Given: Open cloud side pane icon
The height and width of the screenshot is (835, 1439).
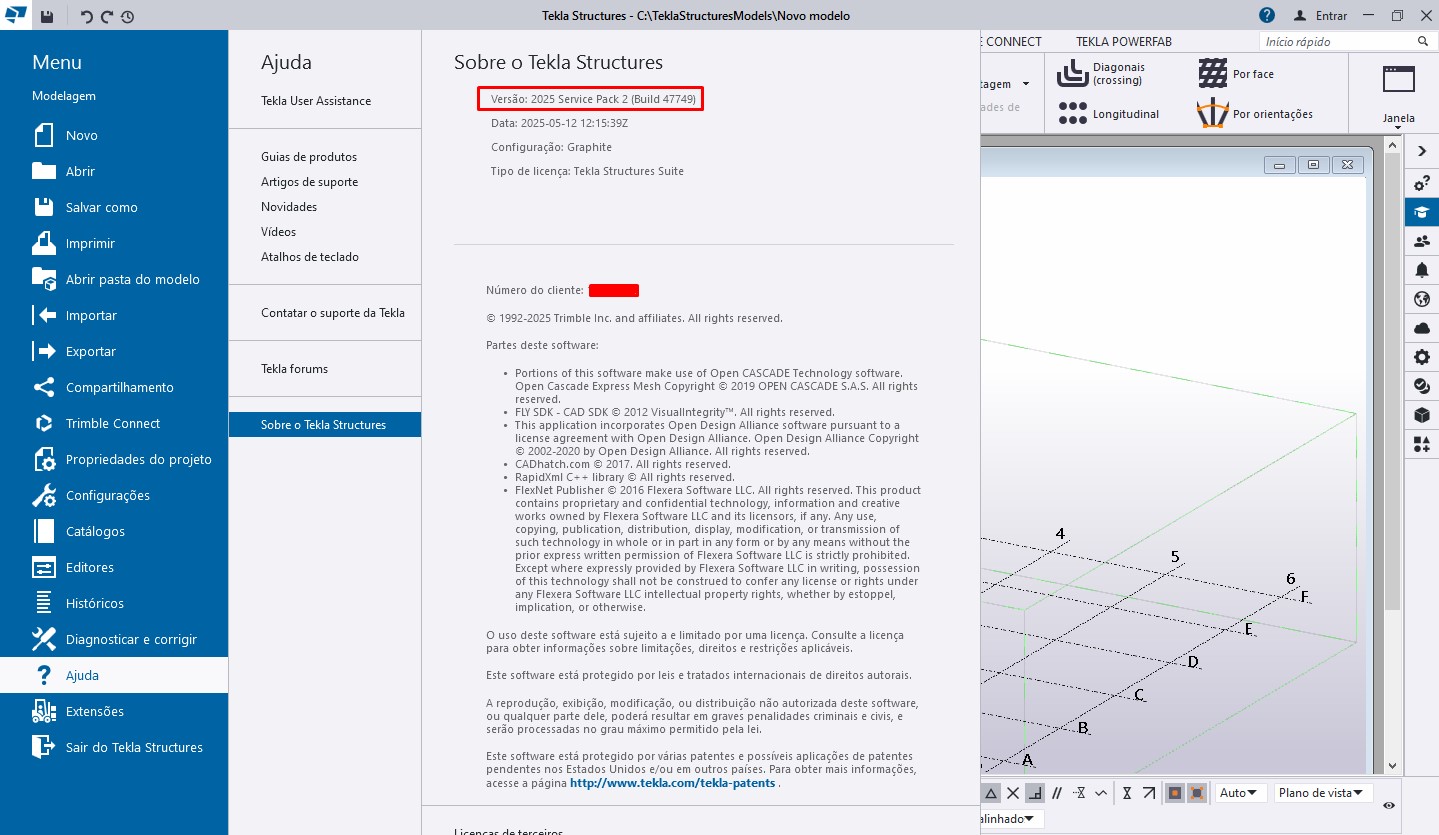Looking at the screenshot, I should pos(1422,328).
